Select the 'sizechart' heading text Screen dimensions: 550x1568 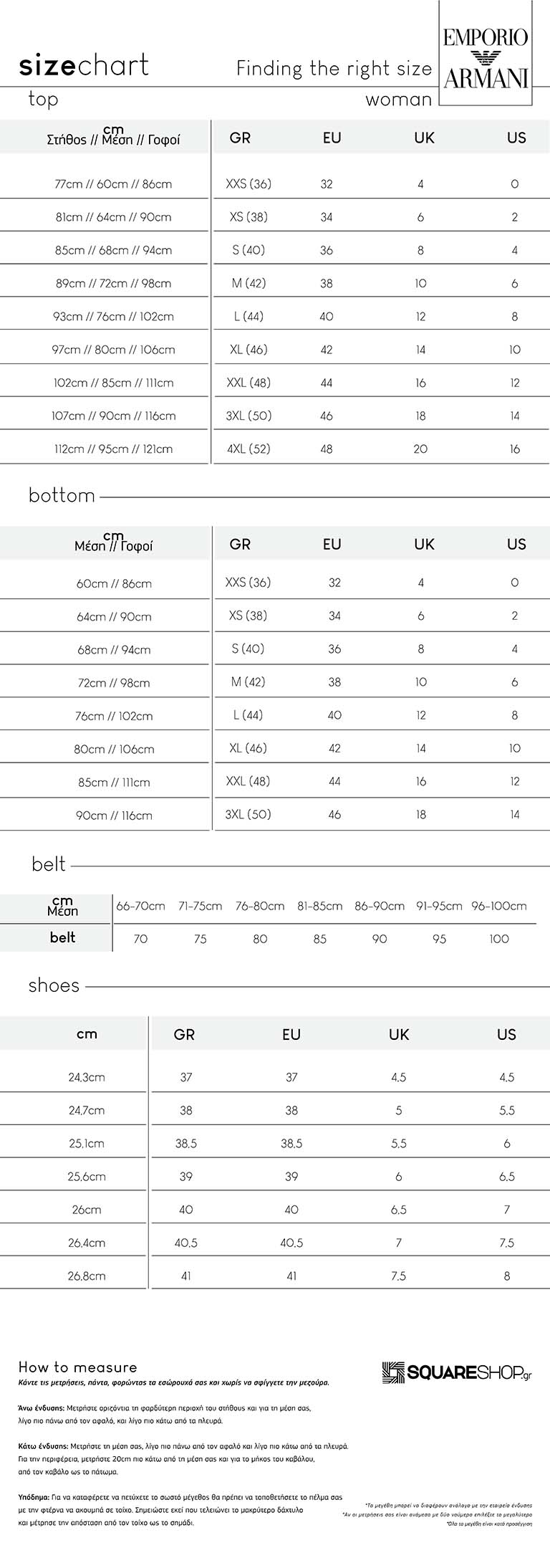point(84,65)
